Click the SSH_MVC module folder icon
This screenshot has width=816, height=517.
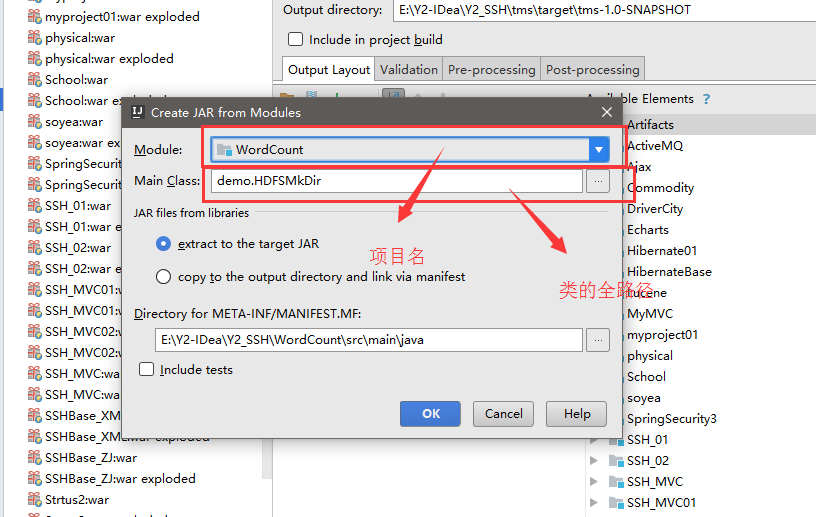point(617,482)
